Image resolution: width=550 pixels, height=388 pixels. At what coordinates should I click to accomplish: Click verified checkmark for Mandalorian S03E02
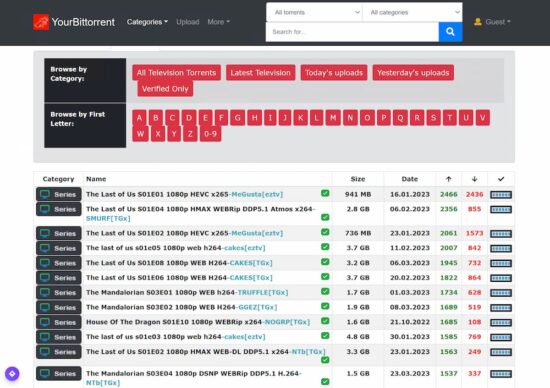point(325,306)
